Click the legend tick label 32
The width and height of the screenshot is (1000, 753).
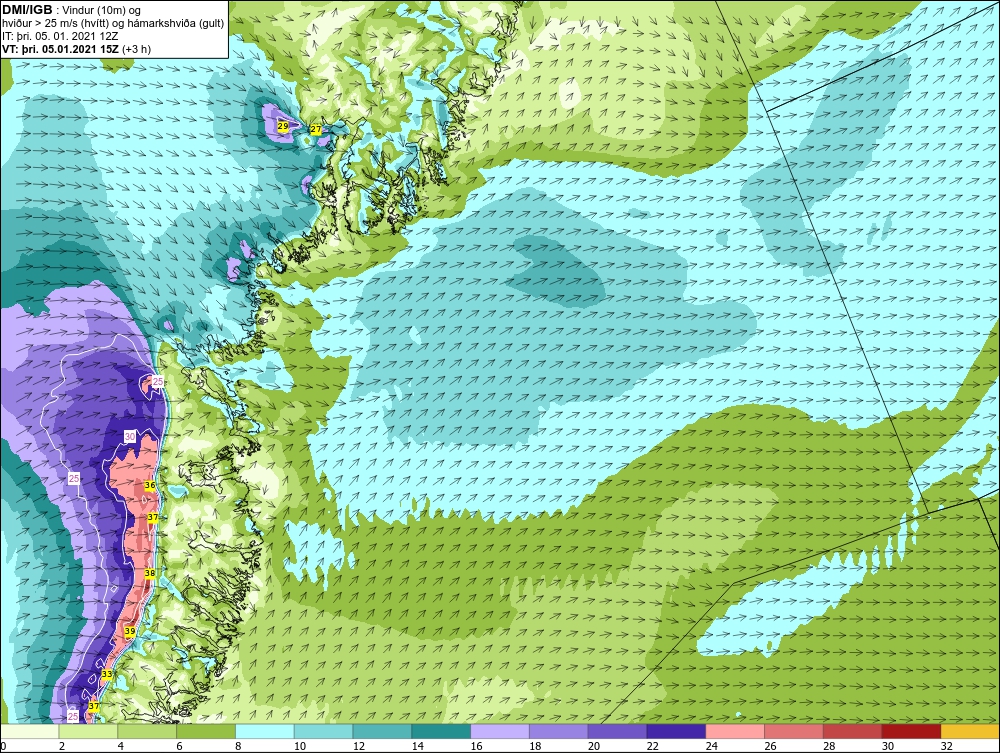coord(946,746)
